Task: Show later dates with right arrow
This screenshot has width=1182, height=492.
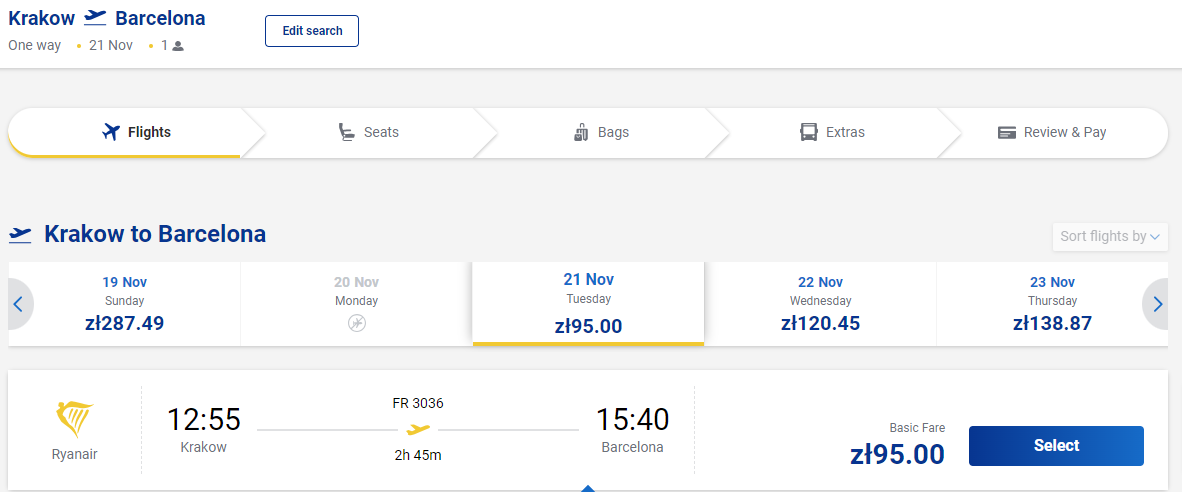Action: click(x=1157, y=304)
